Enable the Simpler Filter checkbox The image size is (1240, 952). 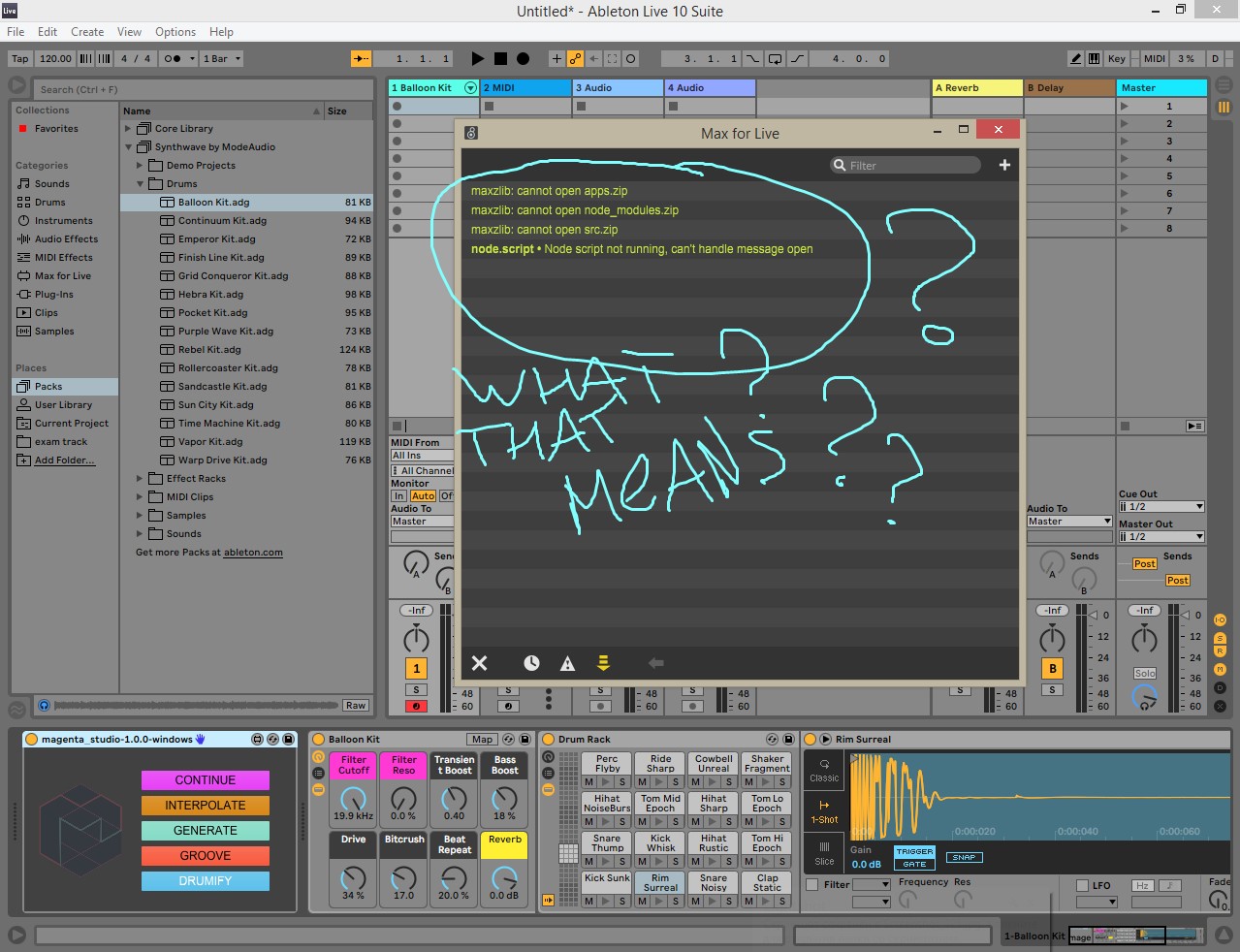click(812, 884)
